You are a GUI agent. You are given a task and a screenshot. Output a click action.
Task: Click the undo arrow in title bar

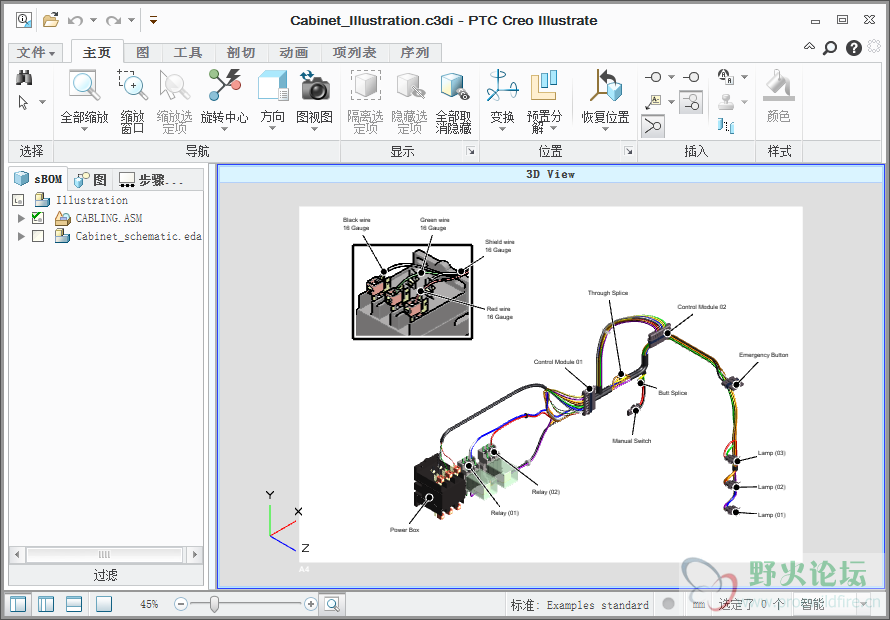[x=75, y=20]
